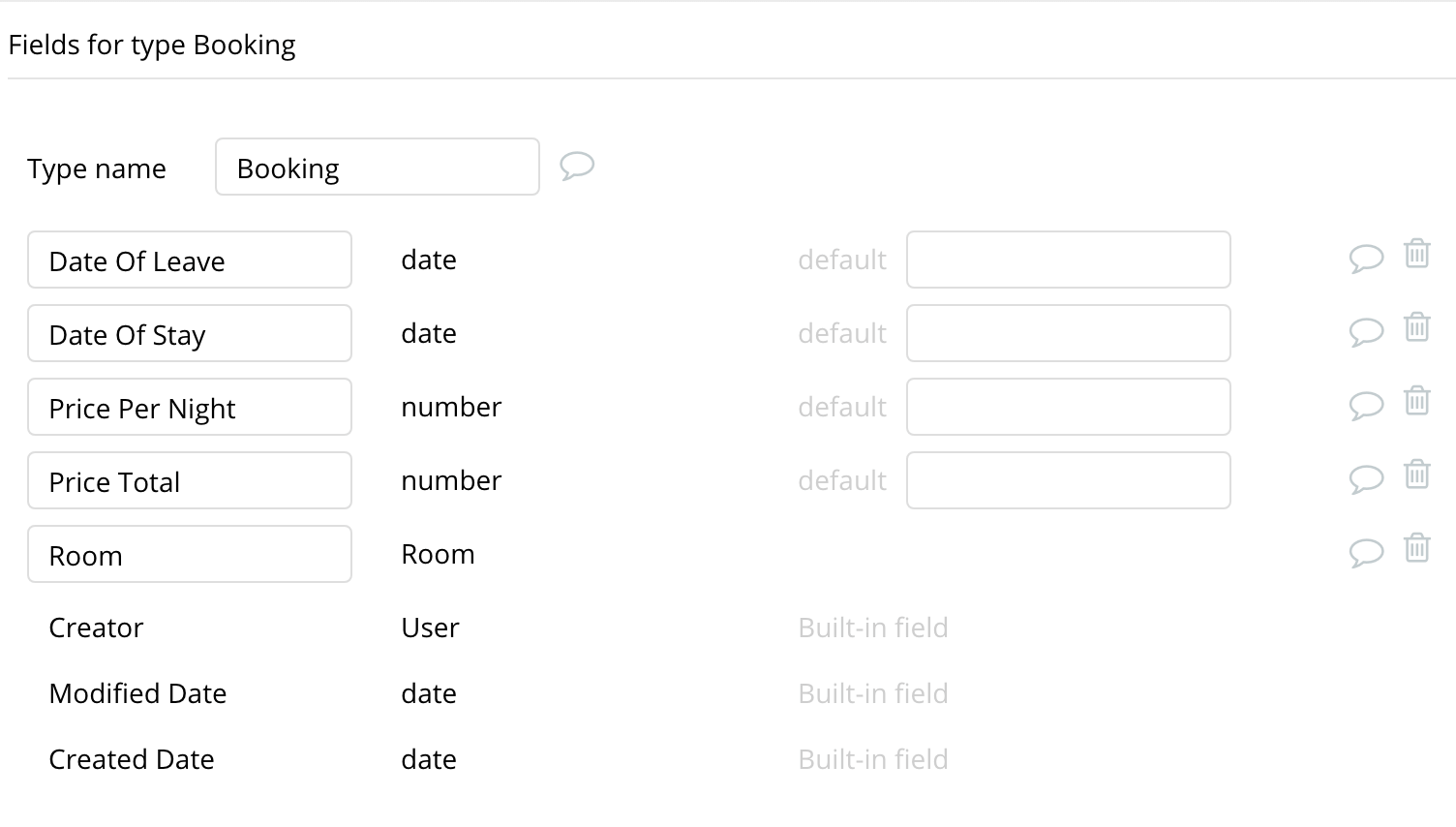Select the Price Per Night name field
Screen dimensions: 1456x827
[189, 407]
